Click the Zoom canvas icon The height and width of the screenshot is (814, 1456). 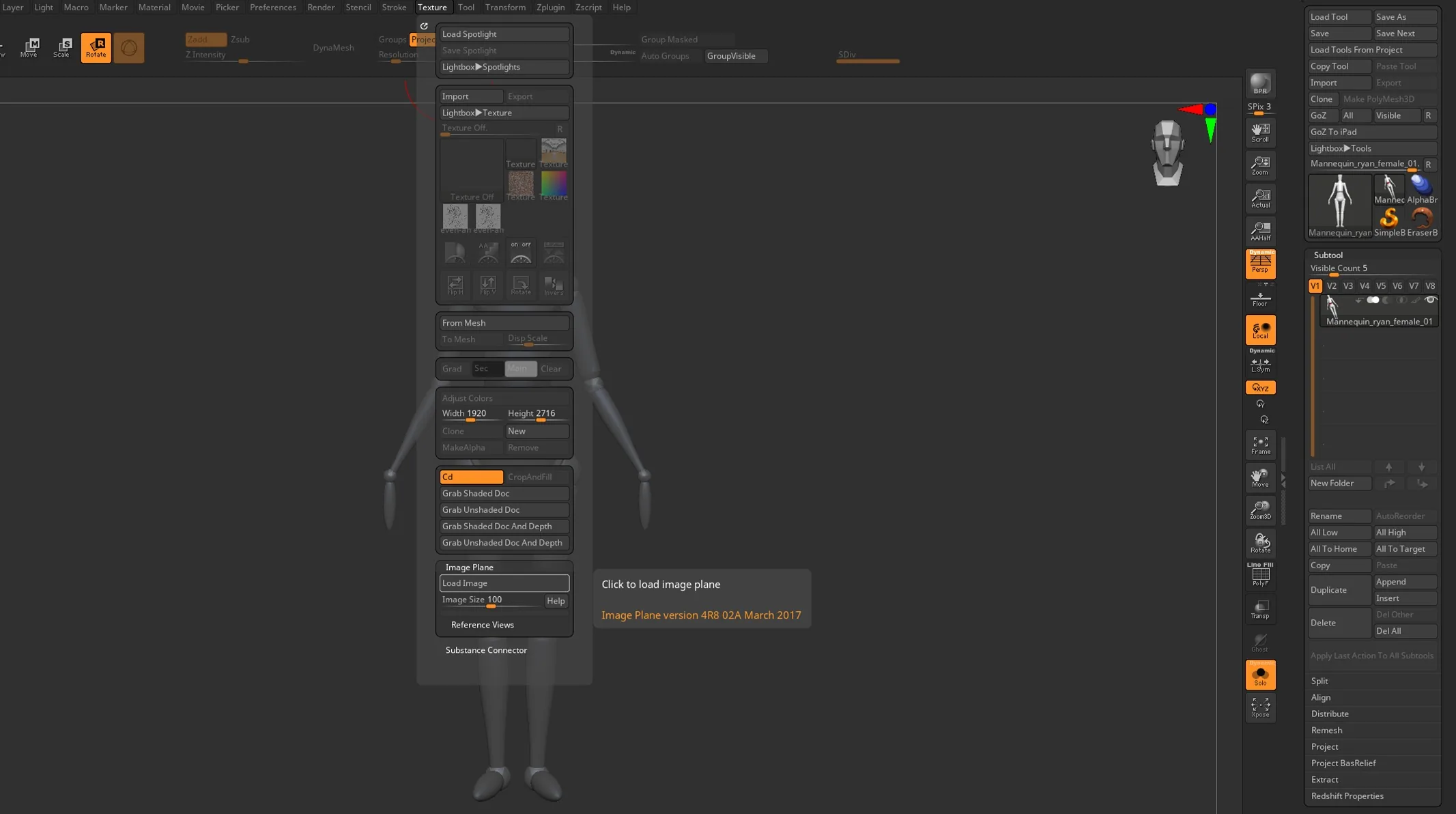1260,165
